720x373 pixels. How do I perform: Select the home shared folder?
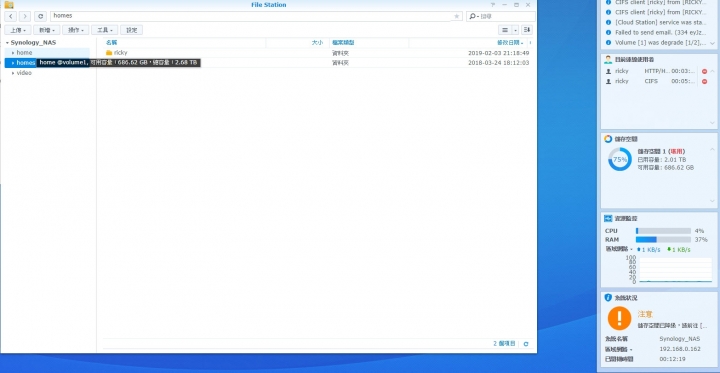point(24,53)
